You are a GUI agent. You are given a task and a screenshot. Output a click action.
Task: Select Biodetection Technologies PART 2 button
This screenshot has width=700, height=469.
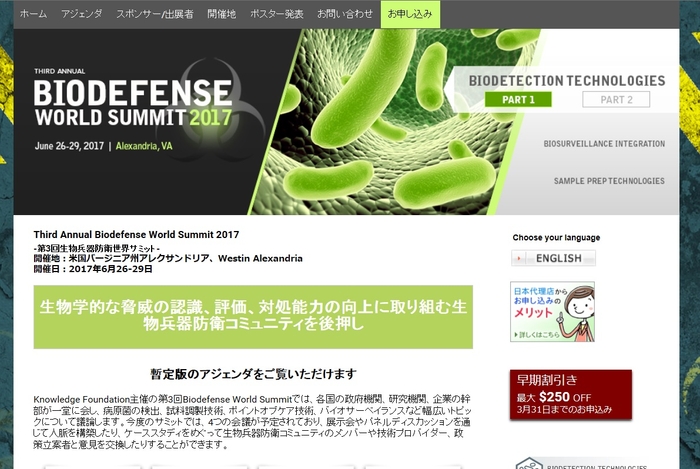point(616,100)
